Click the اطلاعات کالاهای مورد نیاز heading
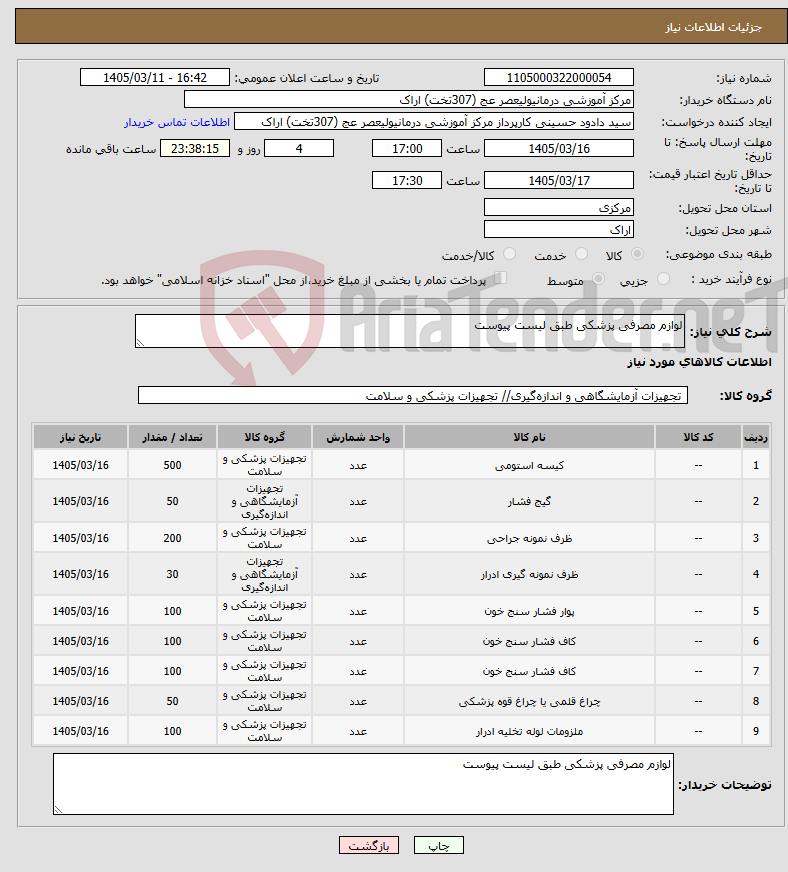 (699, 362)
